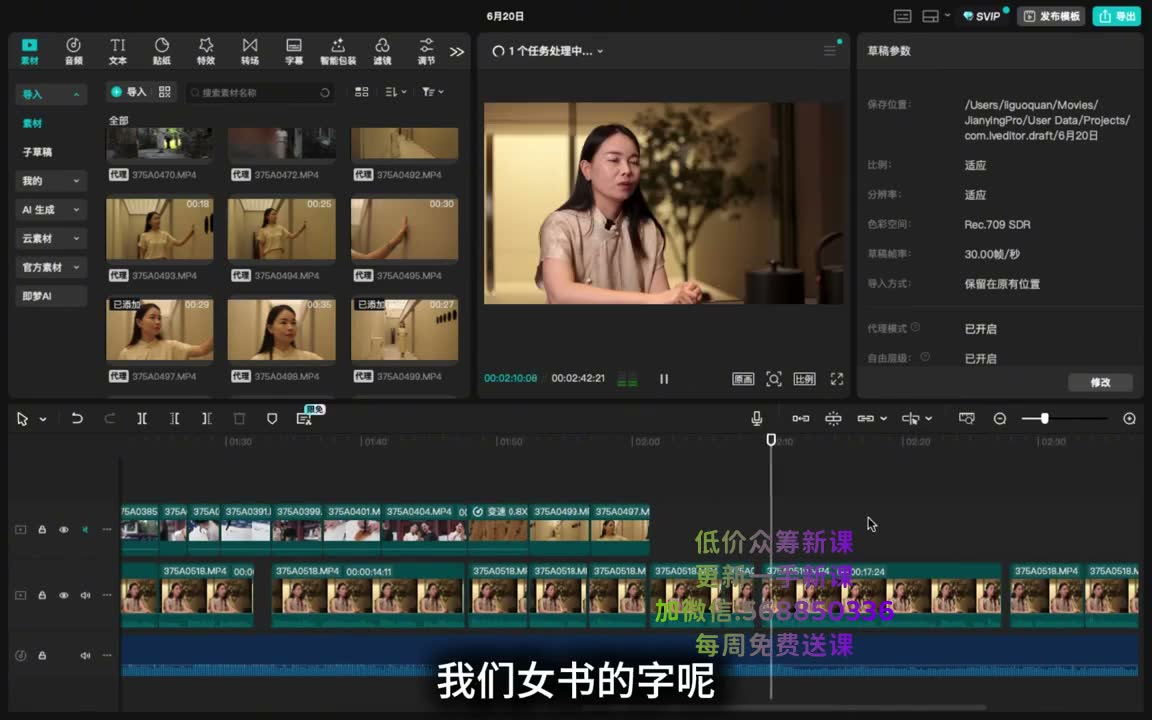Collapse the 导入 sidebar section
1152x720 pixels.
tap(76, 94)
